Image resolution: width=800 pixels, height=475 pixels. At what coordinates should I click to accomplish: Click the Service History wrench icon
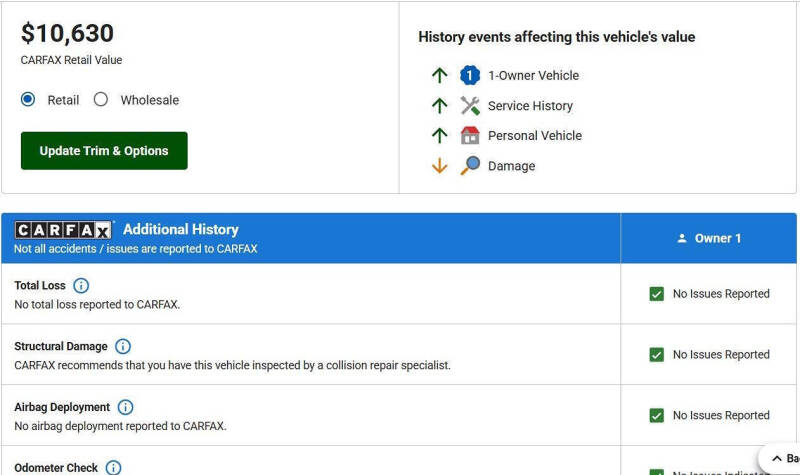[470, 106]
